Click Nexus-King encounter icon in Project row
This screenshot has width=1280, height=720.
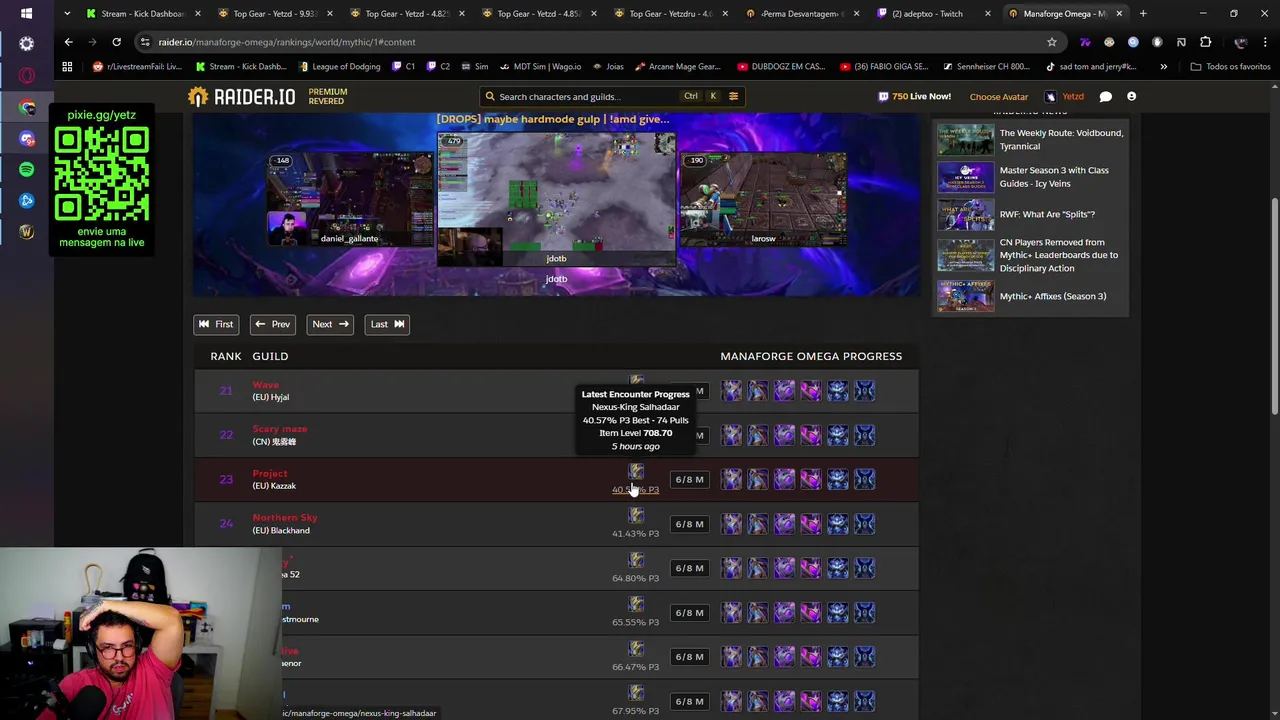tap(636, 471)
